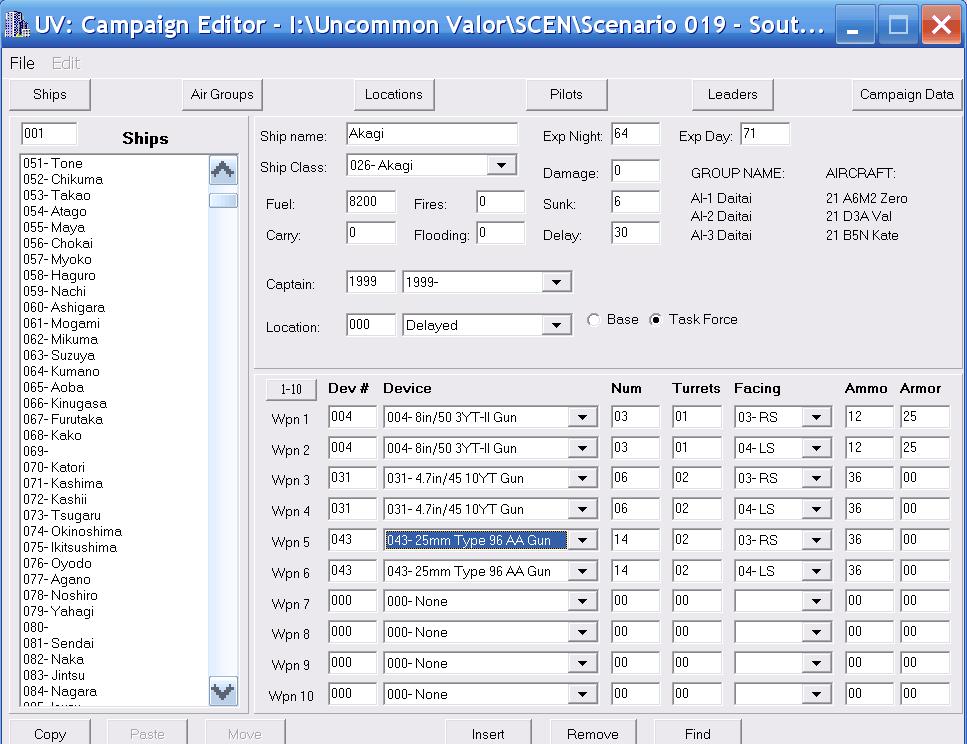967x744 pixels.
Task: Go to the Pilots section
Action: coord(566,94)
